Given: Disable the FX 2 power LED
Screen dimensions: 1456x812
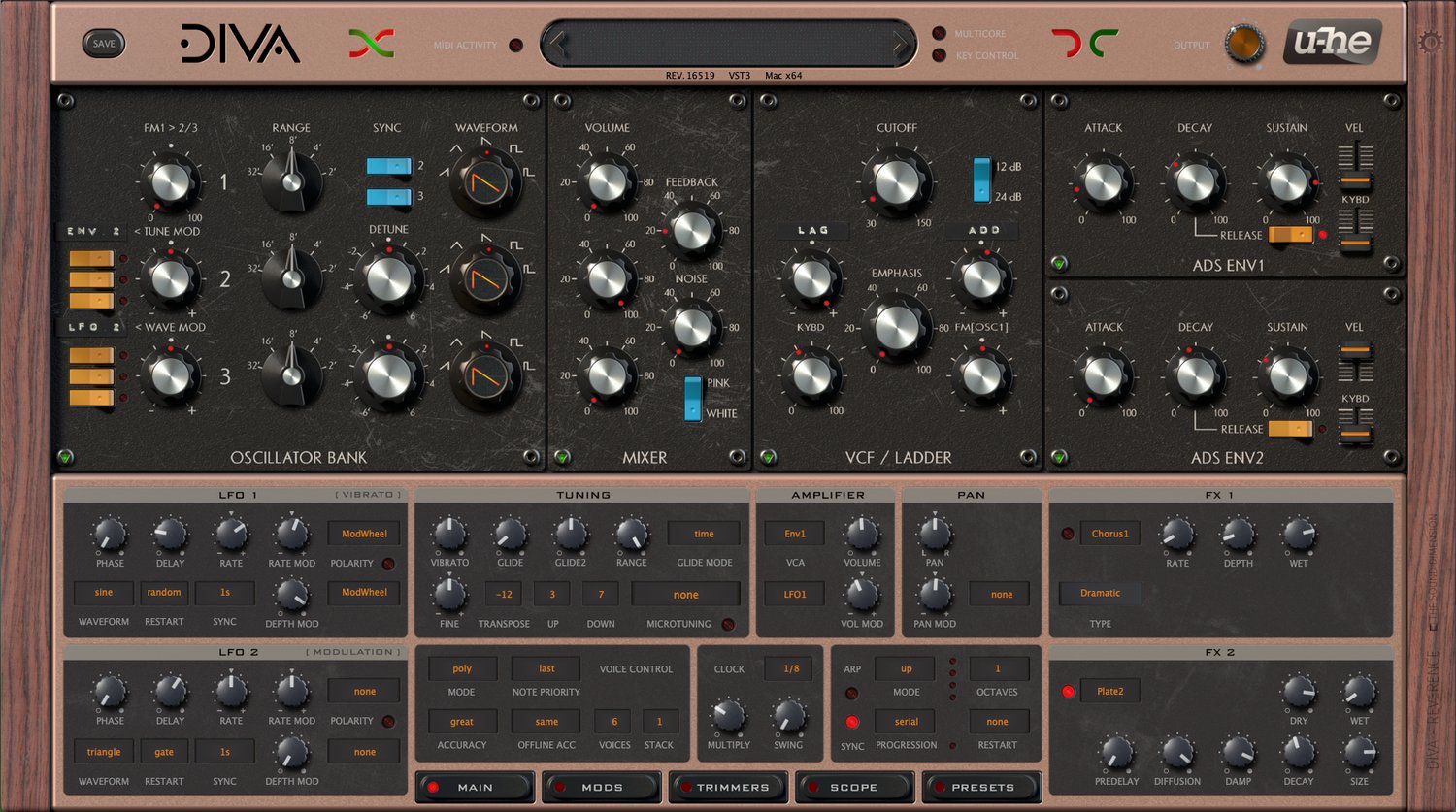Looking at the screenshot, I should coord(1068,692).
